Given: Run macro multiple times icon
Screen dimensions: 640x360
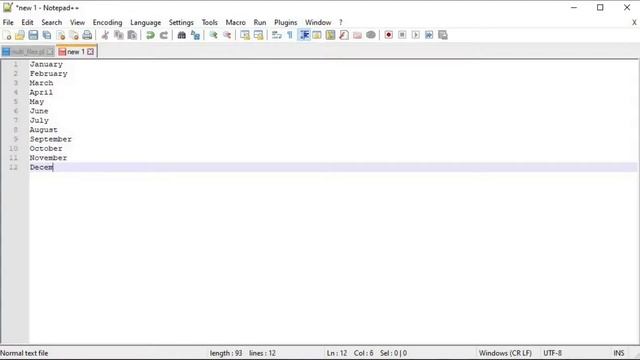Looking at the screenshot, I should [x=429, y=35].
